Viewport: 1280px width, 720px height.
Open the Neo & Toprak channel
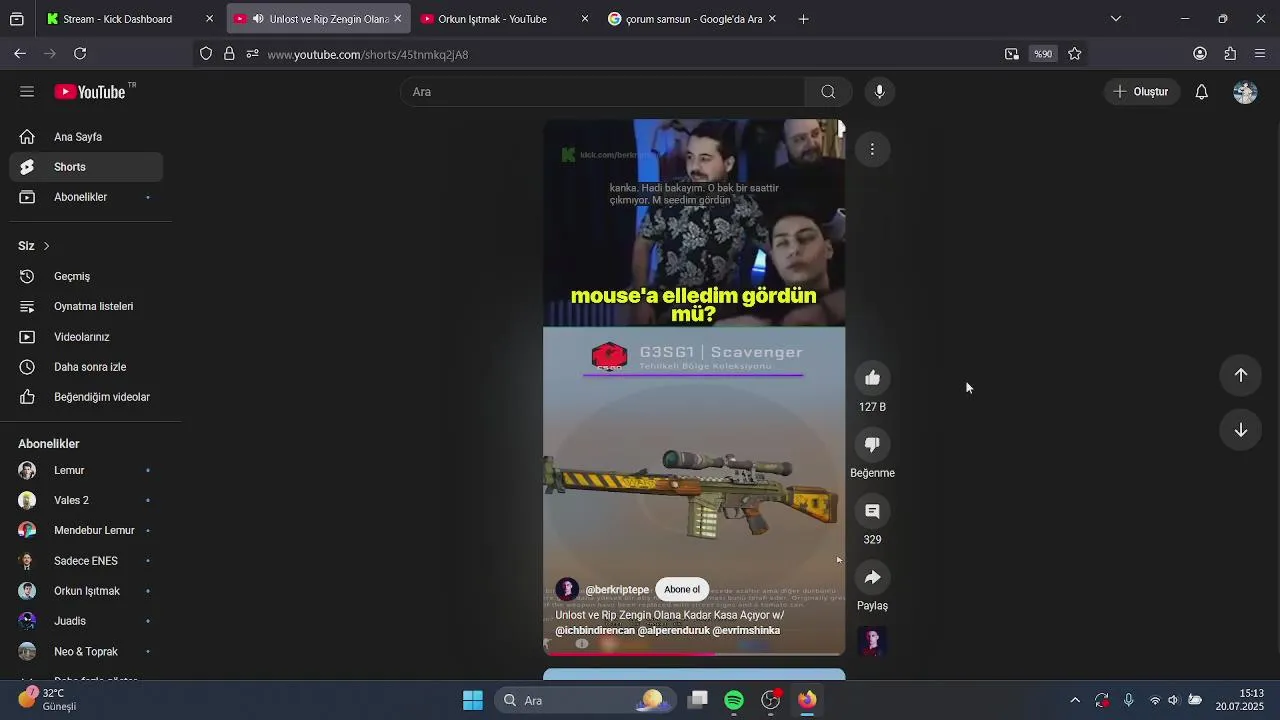click(86, 652)
